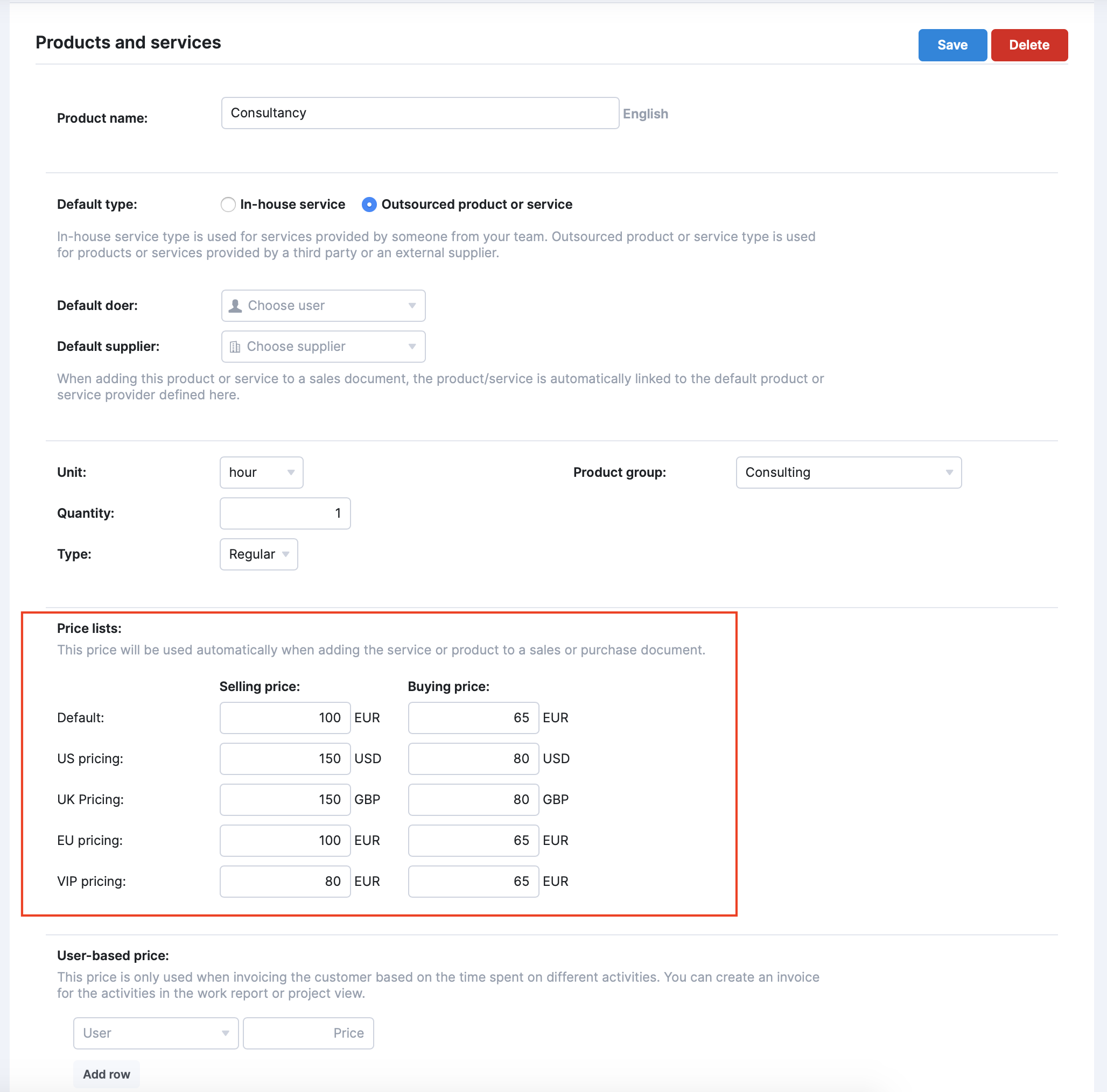The width and height of the screenshot is (1107, 1092).
Task: Edit the Product name field containing Consultancy
Action: point(420,113)
